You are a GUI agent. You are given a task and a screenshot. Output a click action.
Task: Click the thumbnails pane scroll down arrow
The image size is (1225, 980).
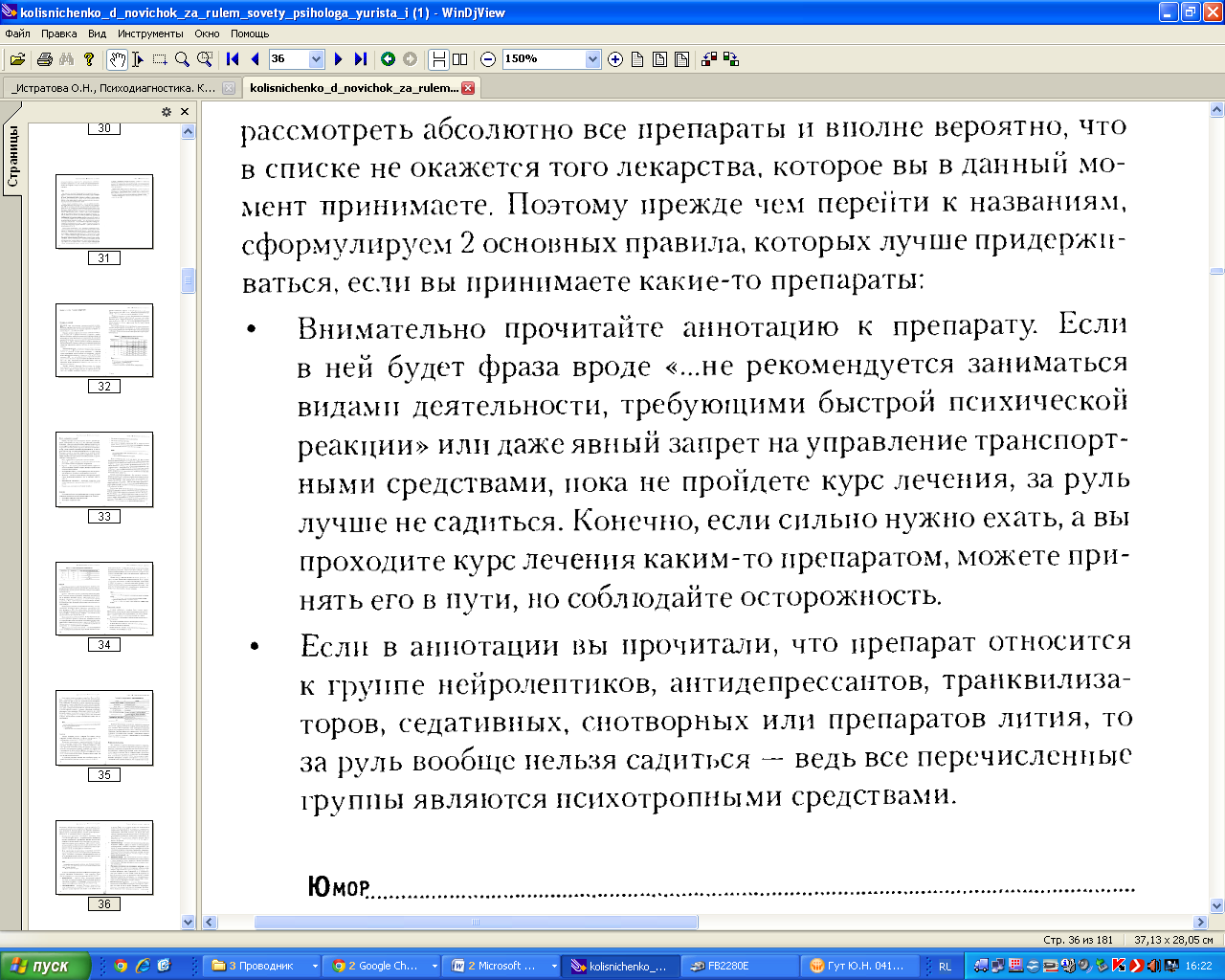coord(188,922)
